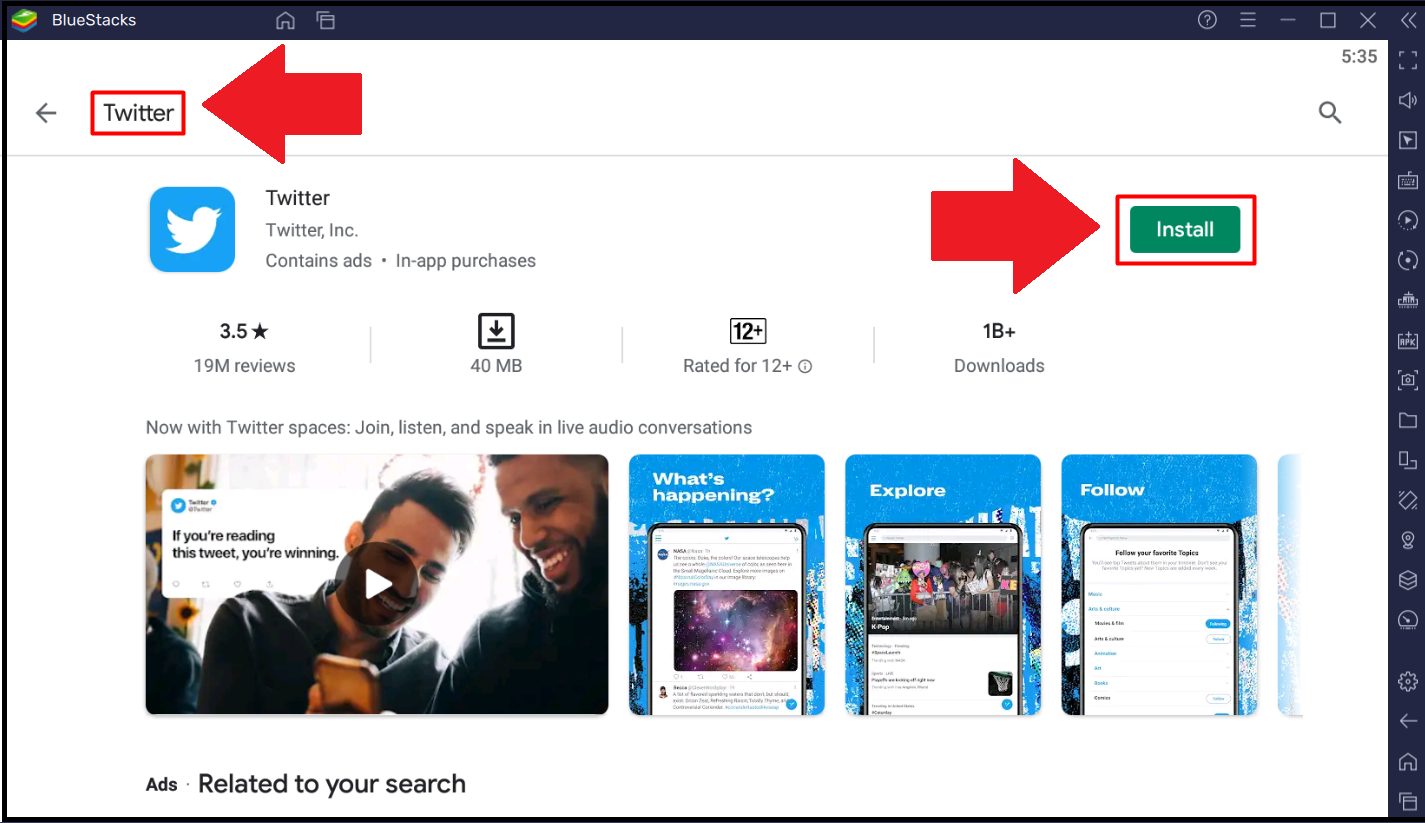1425x823 pixels.
Task: Go back using the Play Store arrow
Action: point(46,113)
